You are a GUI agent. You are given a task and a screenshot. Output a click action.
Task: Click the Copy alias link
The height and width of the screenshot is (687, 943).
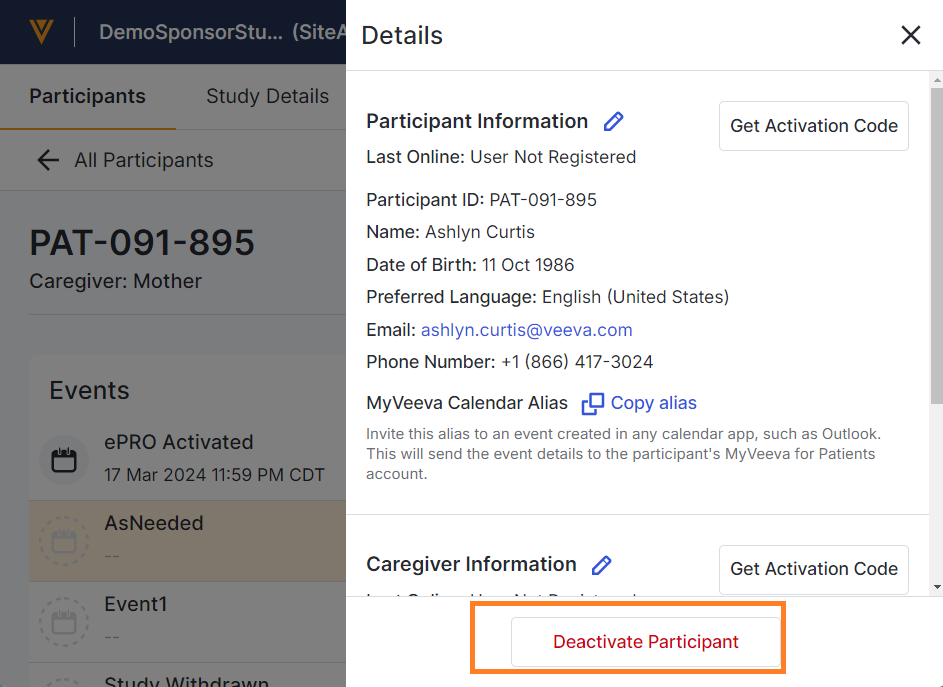tap(653, 403)
